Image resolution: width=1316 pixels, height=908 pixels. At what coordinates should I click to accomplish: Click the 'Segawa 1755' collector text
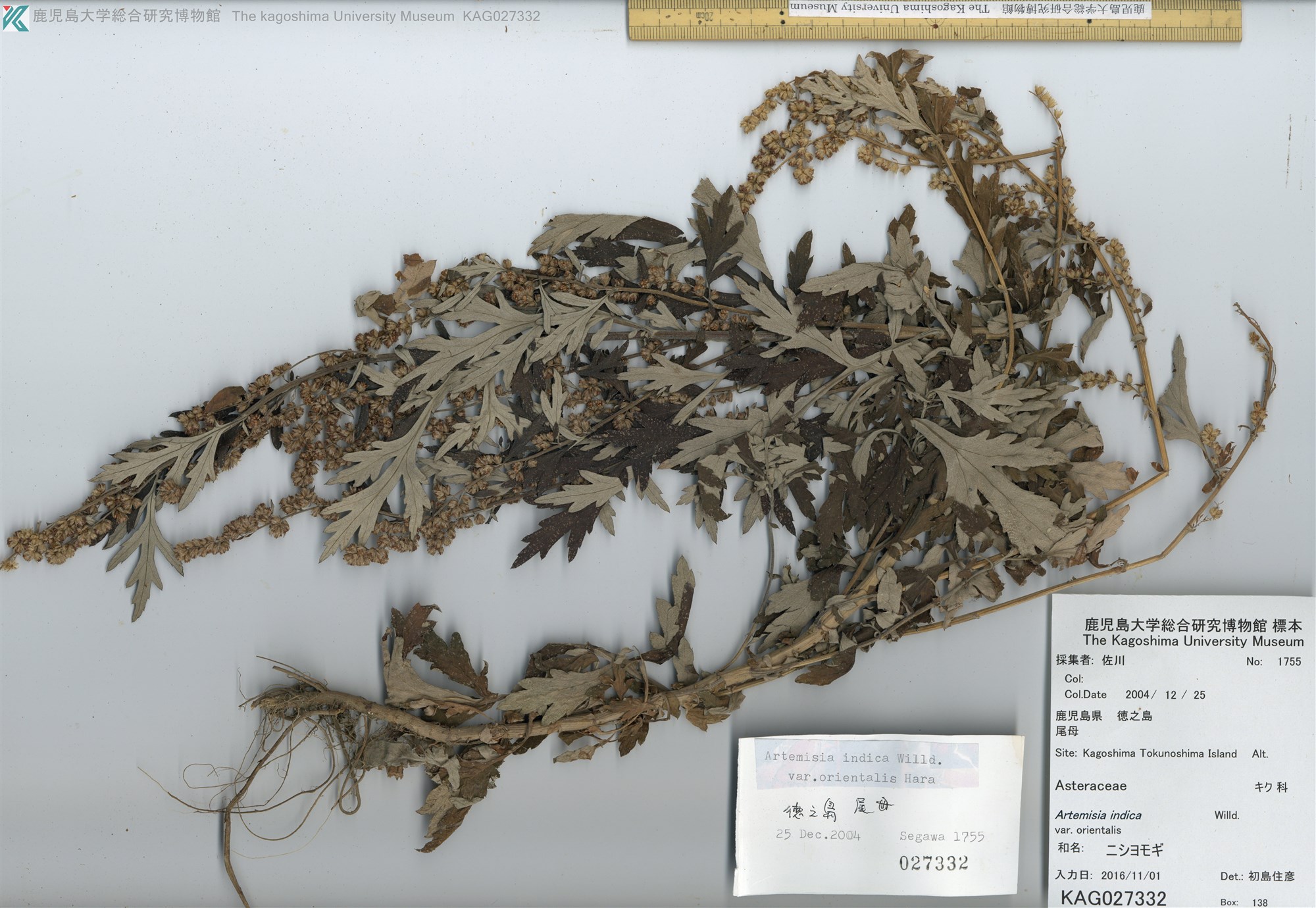click(x=942, y=836)
